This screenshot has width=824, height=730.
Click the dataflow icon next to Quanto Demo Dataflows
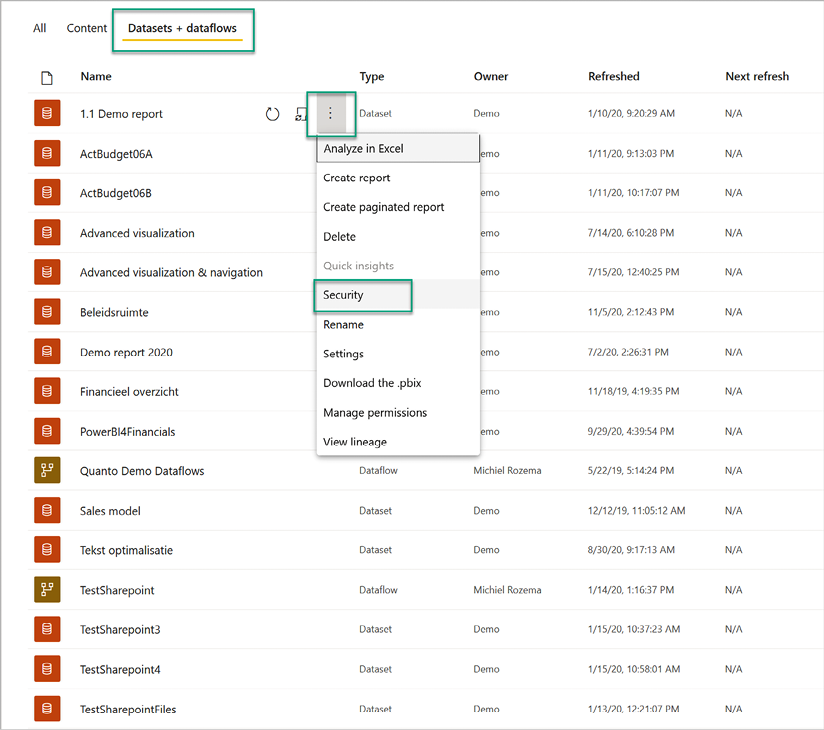(47, 470)
